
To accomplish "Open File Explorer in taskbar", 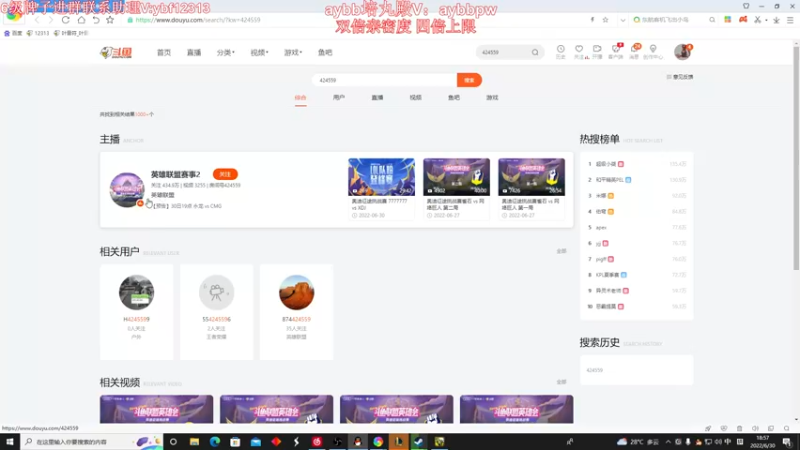I will pos(194,441).
